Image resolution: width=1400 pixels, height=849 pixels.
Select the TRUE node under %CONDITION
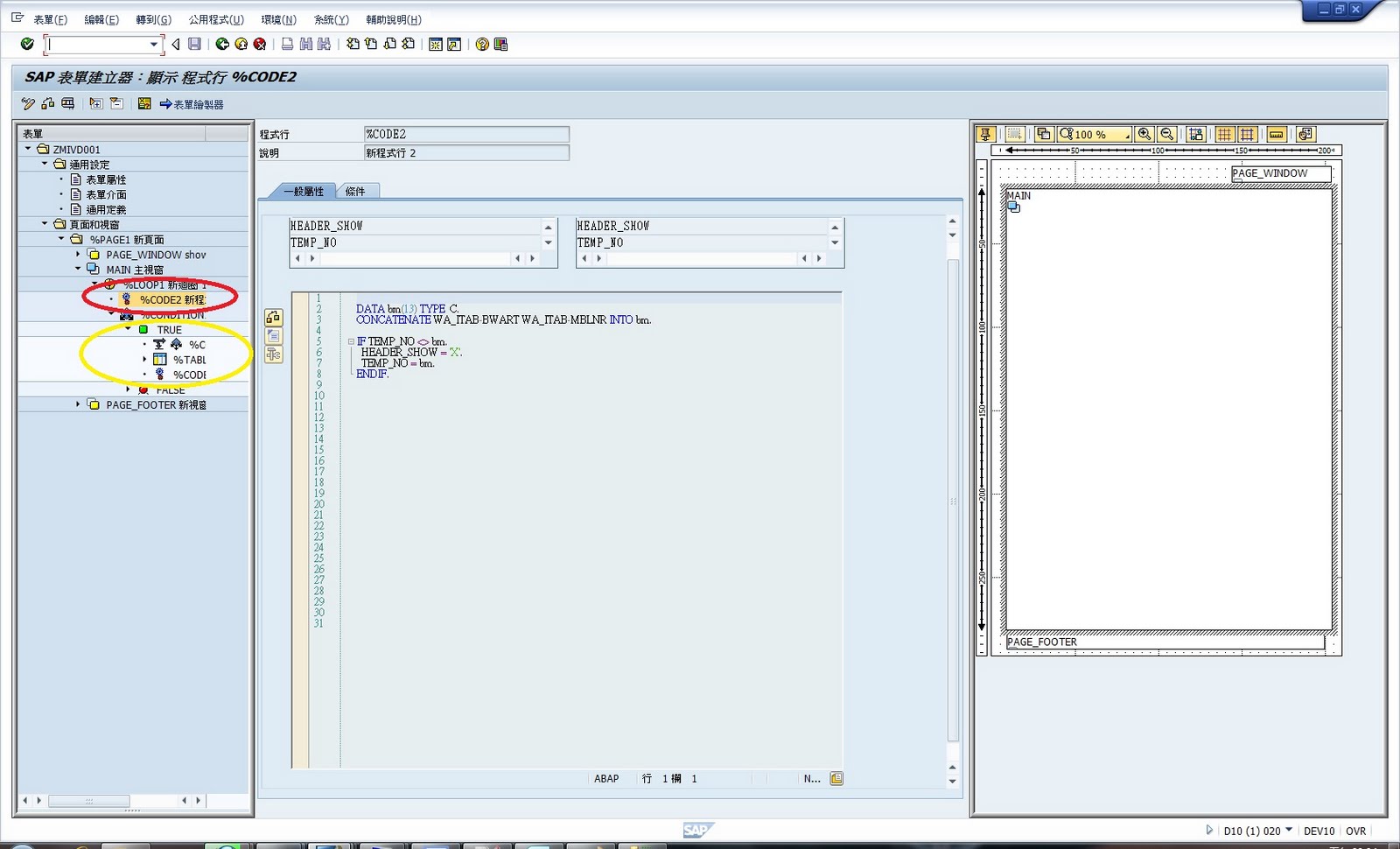[x=170, y=329]
